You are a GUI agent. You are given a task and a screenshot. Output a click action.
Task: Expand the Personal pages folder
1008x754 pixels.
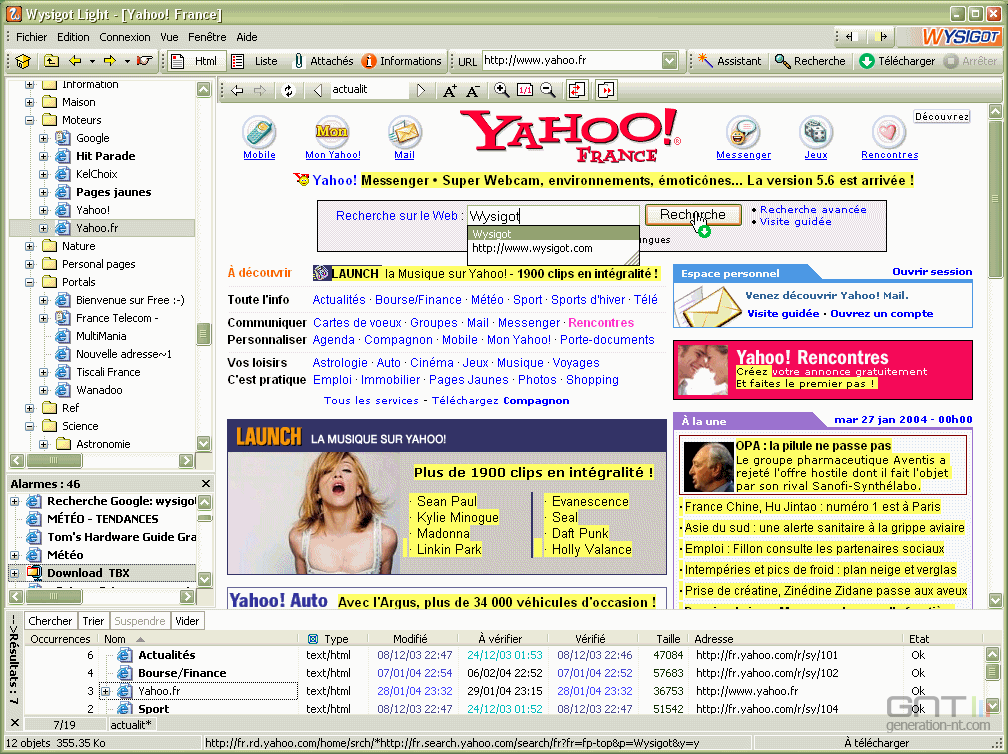point(30,264)
